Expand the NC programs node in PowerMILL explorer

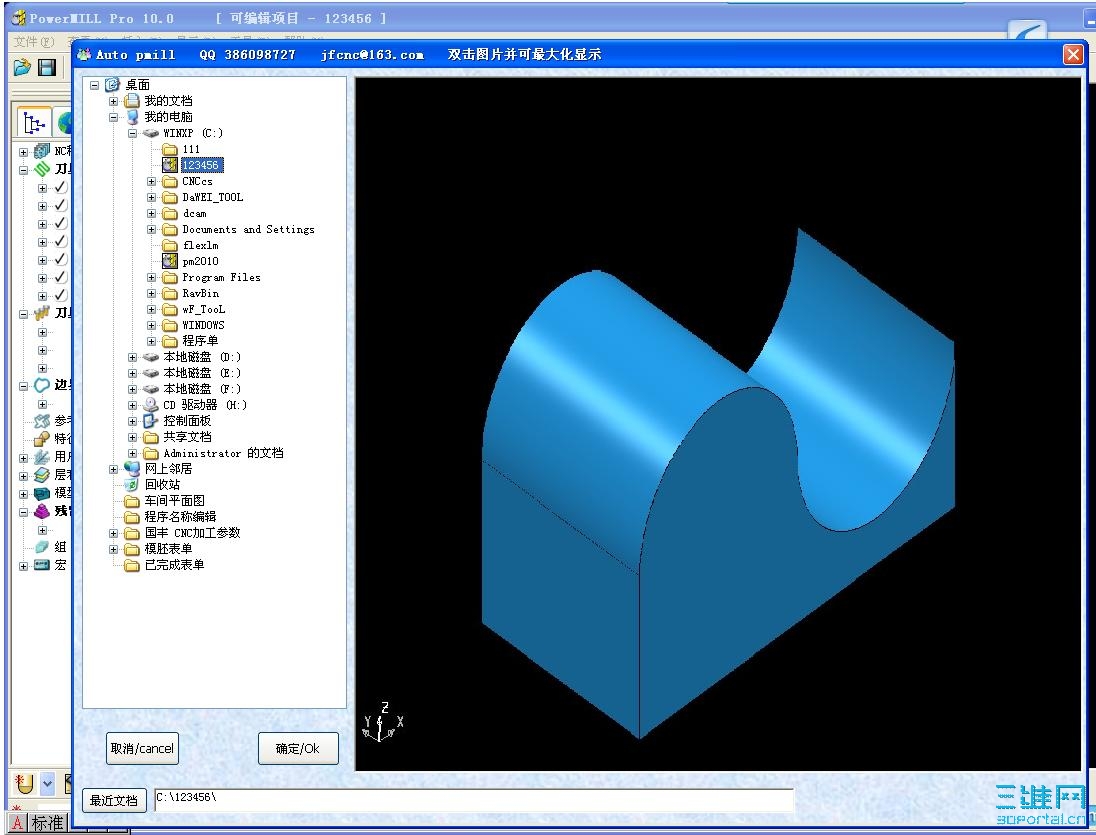click(x=23, y=152)
